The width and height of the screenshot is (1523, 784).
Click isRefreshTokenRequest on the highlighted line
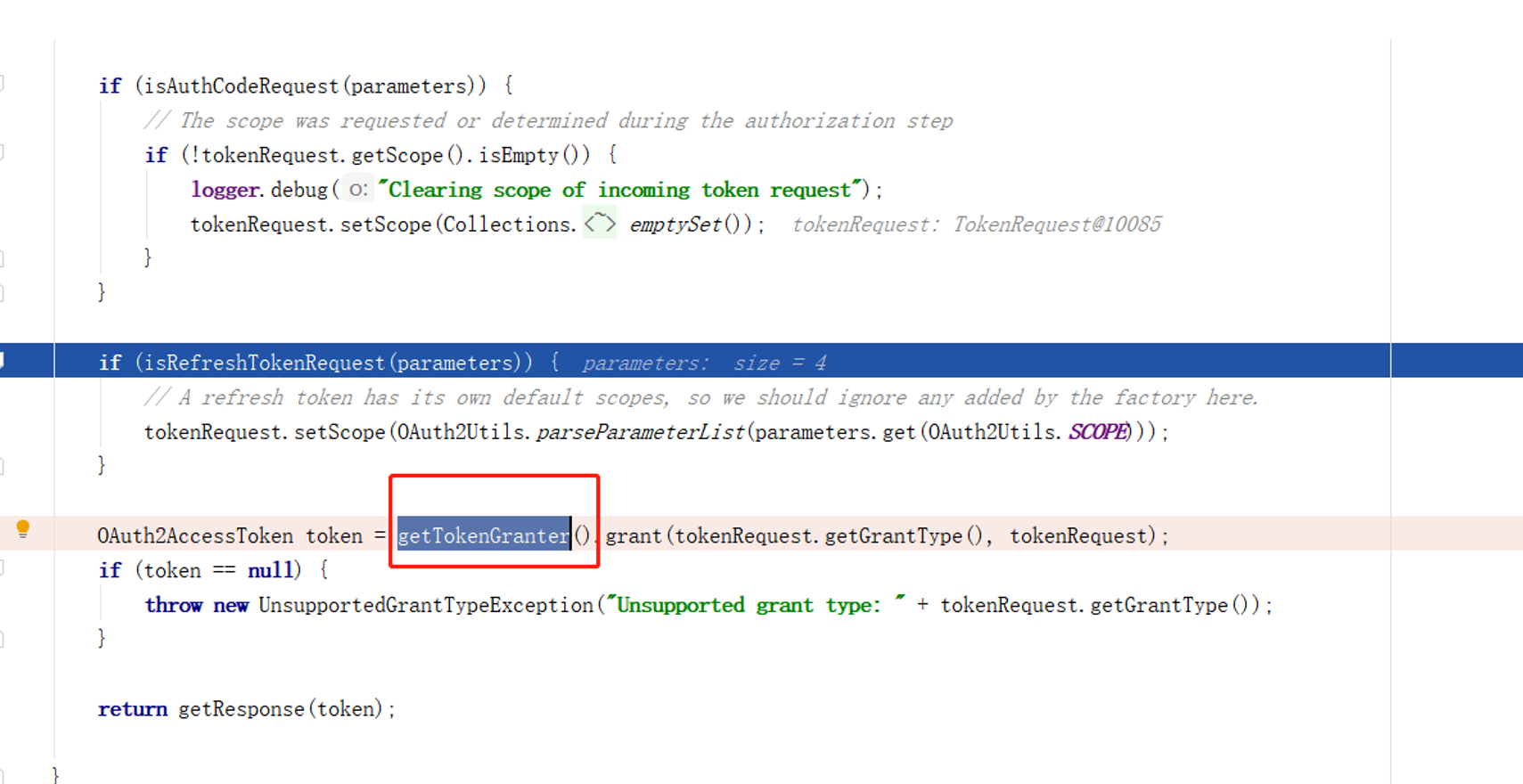tap(264, 363)
